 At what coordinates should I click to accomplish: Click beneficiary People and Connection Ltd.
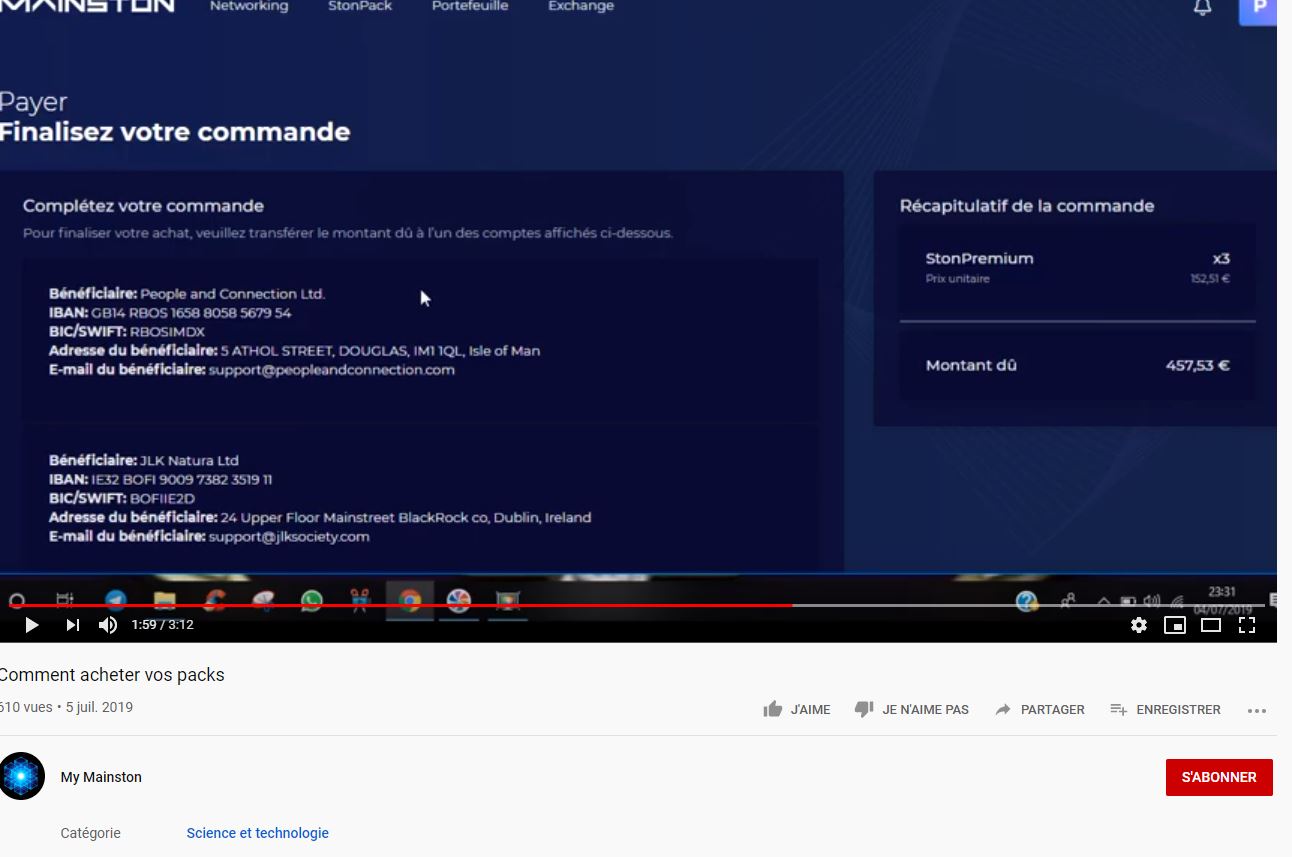click(187, 294)
